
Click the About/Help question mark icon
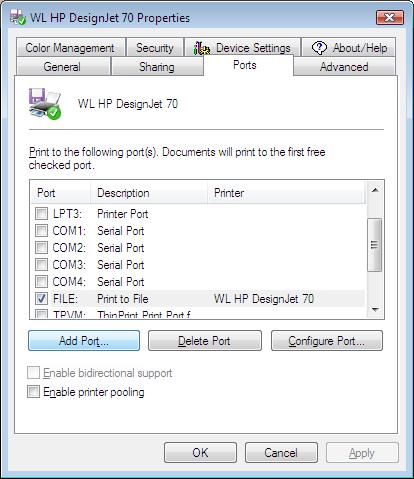point(319,48)
